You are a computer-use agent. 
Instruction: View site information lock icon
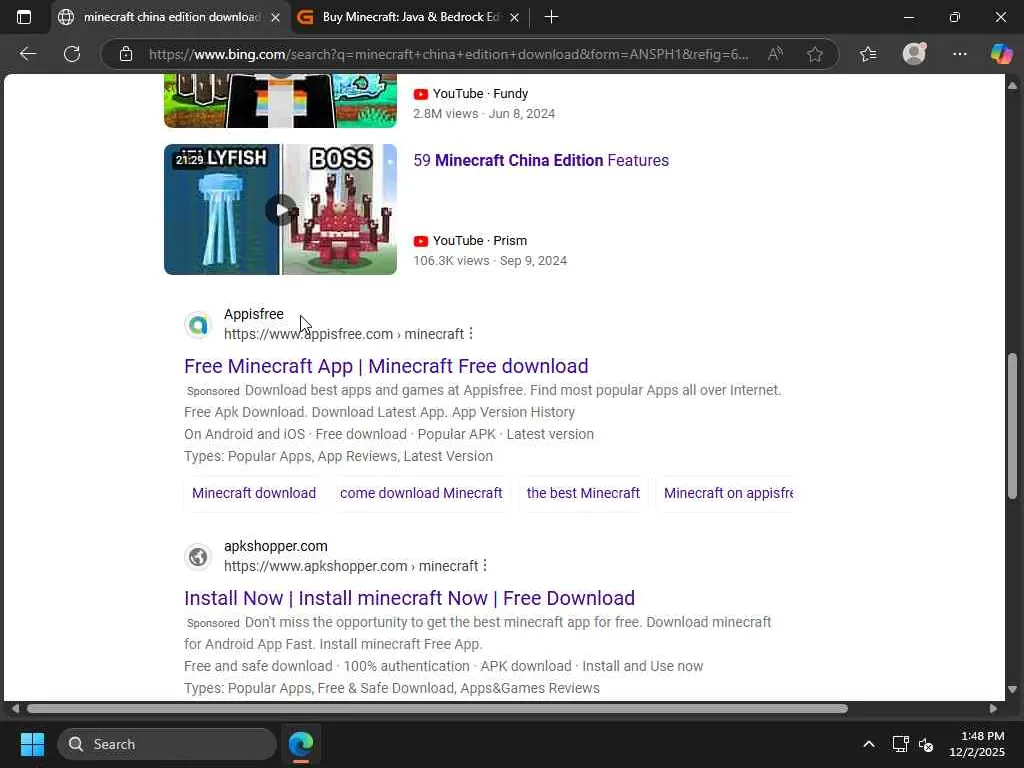point(126,54)
